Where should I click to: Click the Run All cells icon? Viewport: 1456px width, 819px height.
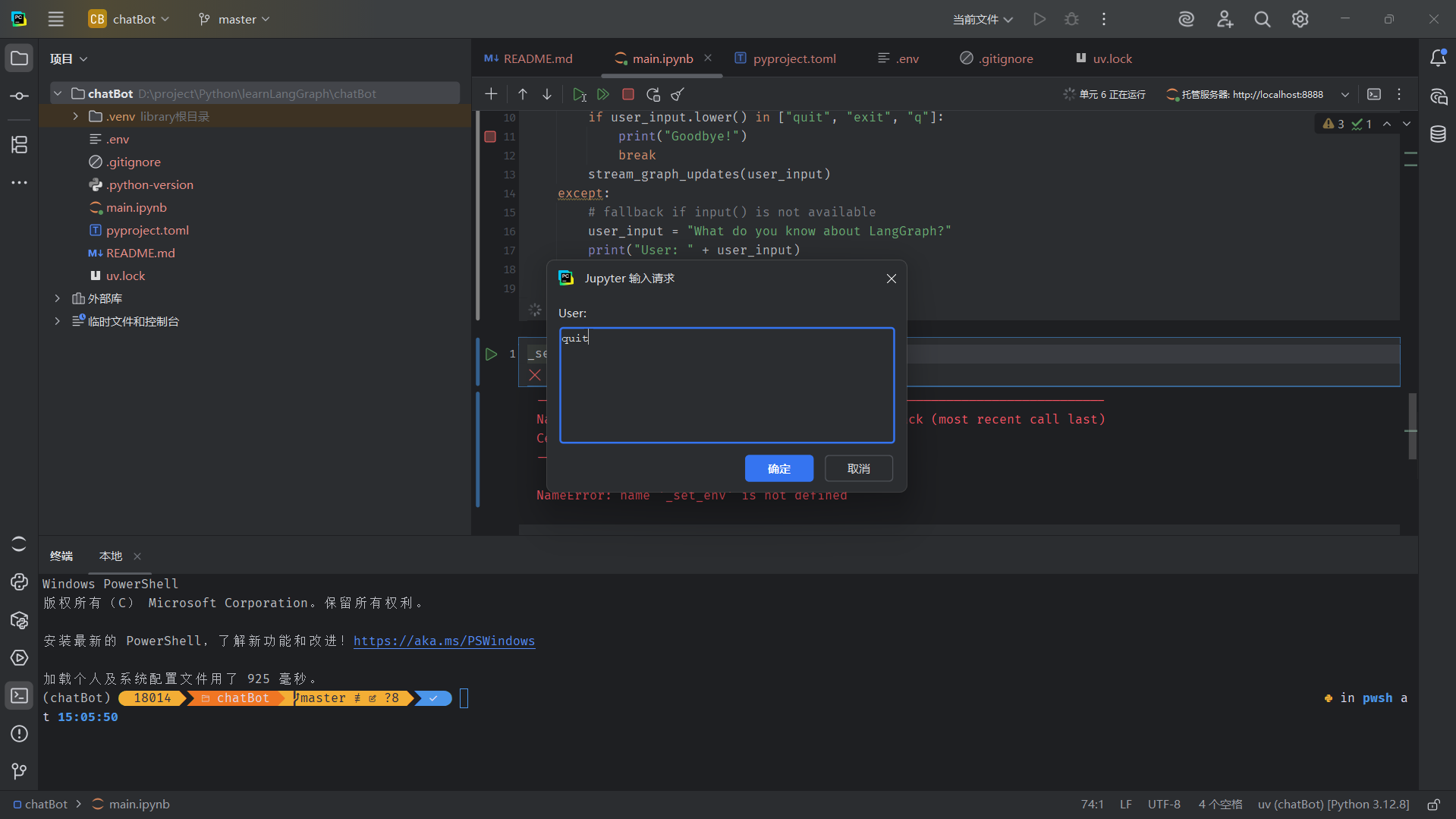(x=603, y=94)
